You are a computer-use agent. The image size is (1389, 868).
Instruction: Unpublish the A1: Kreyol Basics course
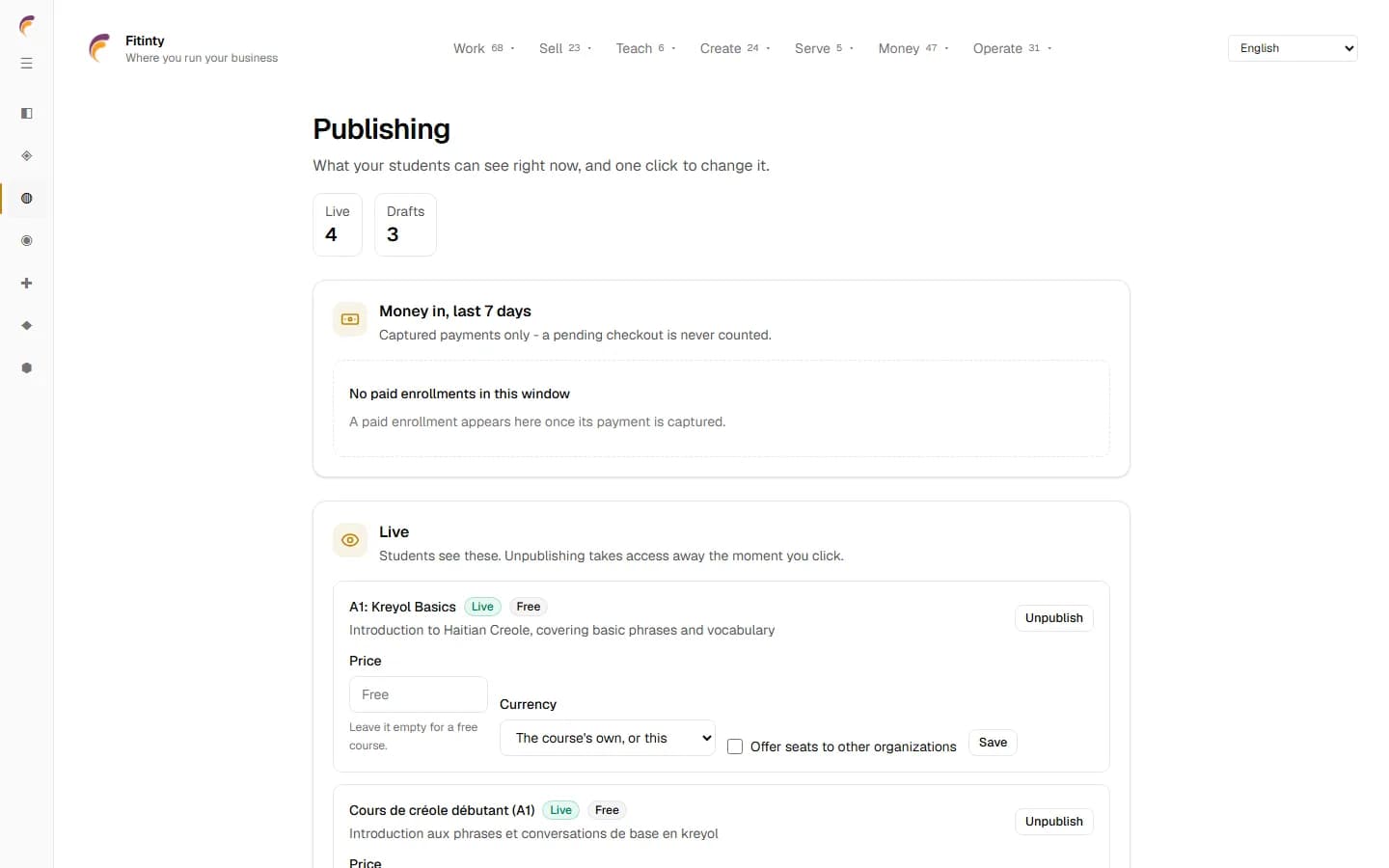[x=1054, y=618]
